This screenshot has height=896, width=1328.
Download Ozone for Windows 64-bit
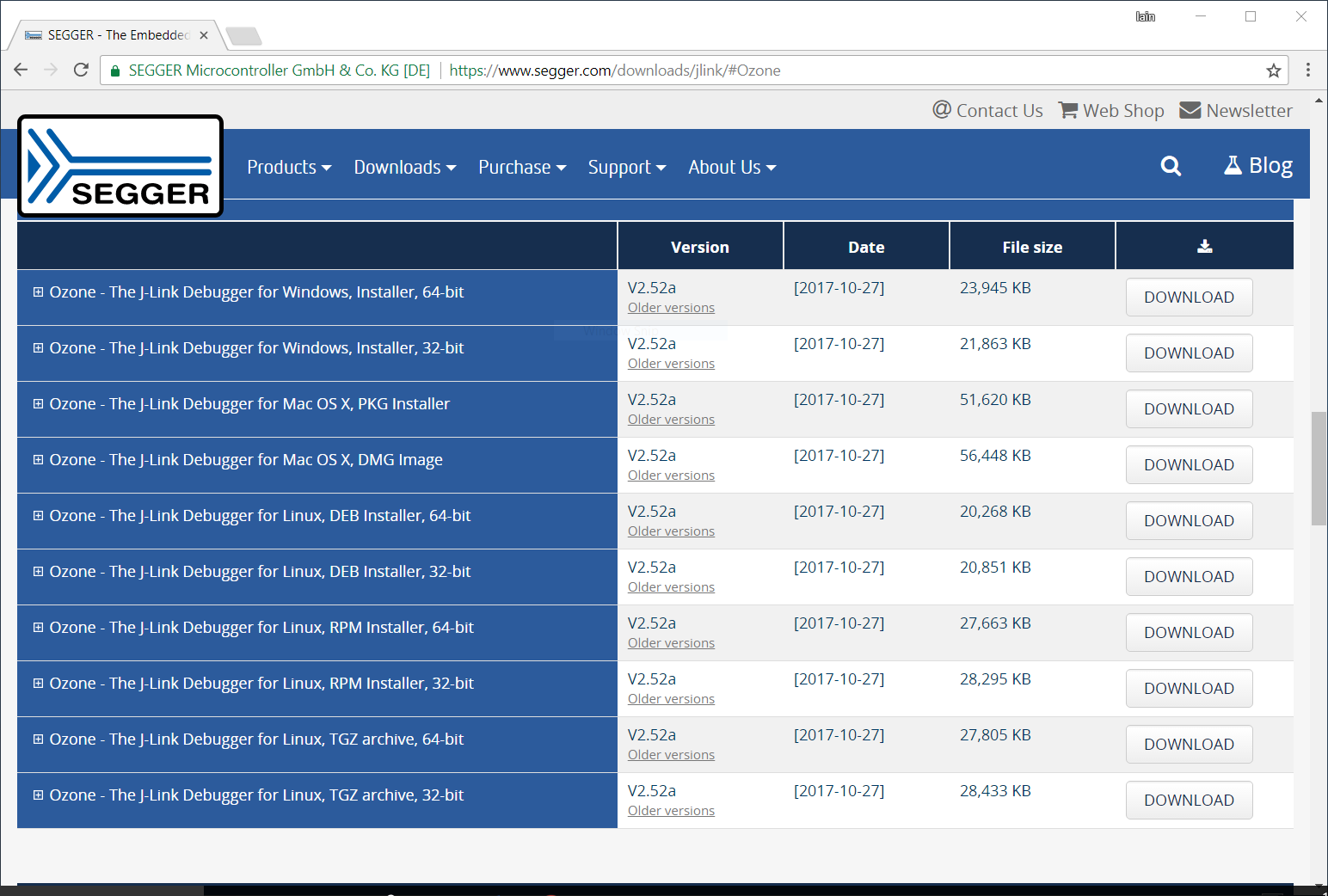click(x=1189, y=298)
